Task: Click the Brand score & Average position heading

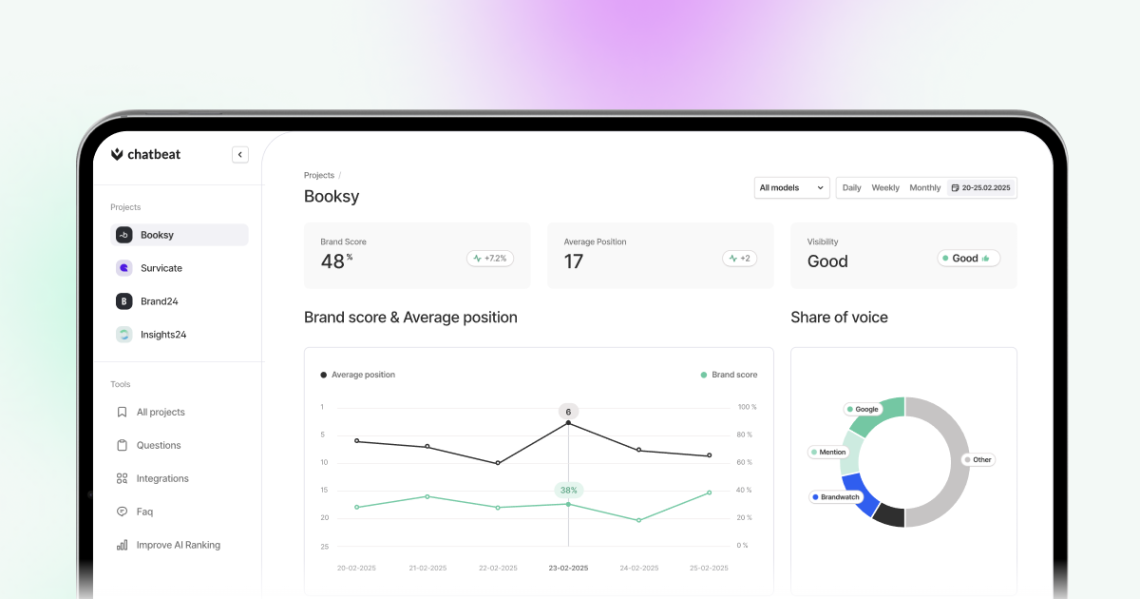Action: tap(411, 317)
